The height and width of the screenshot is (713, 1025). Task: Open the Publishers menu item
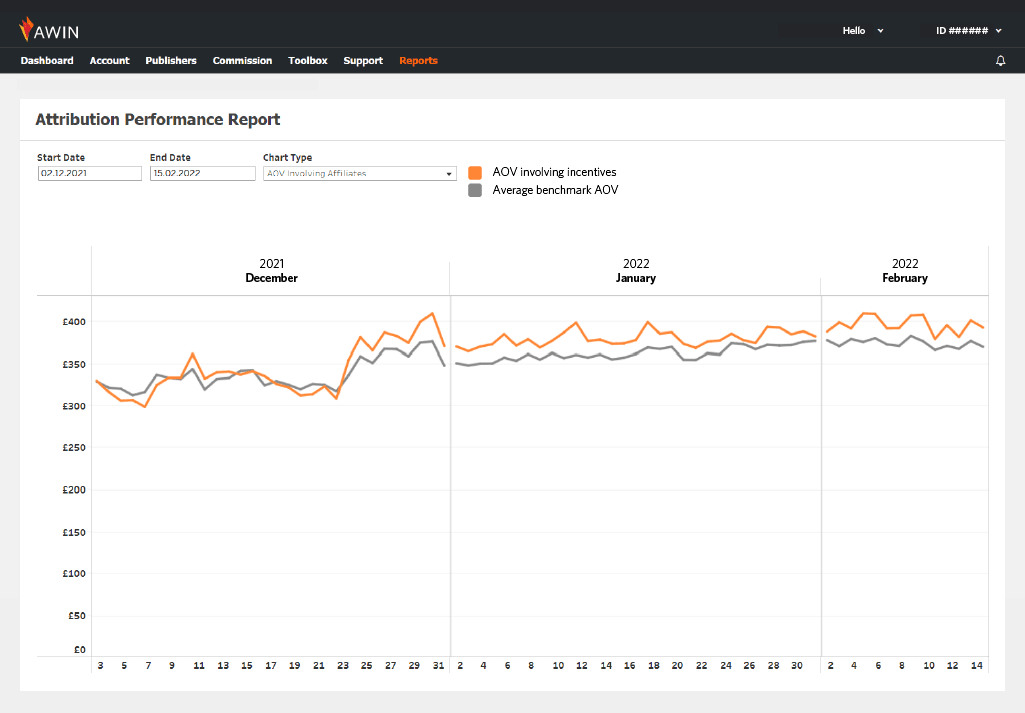coord(171,61)
